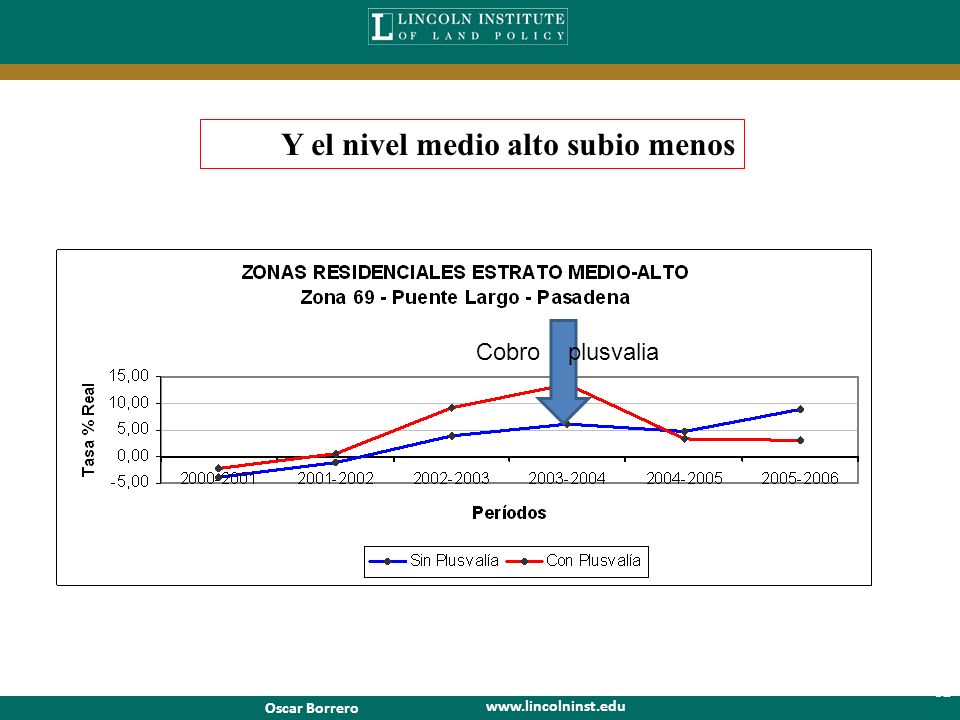Viewport: 960px width, 720px height.
Task: Click the 2003-2004 period label
Action: point(567,478)
